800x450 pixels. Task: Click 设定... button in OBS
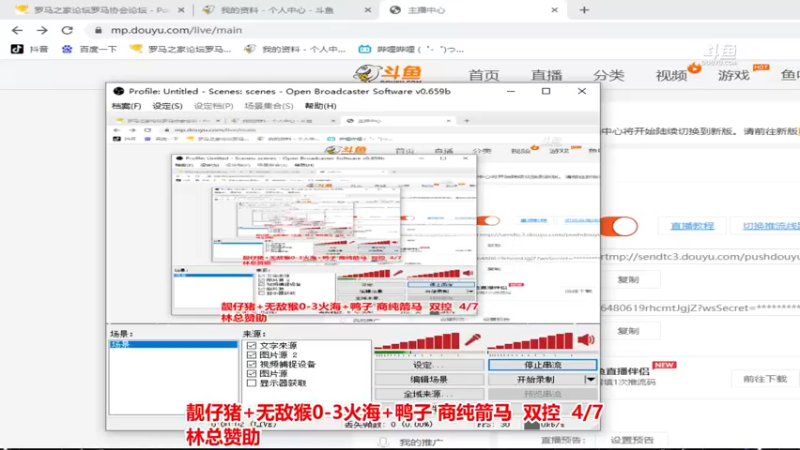pos(429,365)
